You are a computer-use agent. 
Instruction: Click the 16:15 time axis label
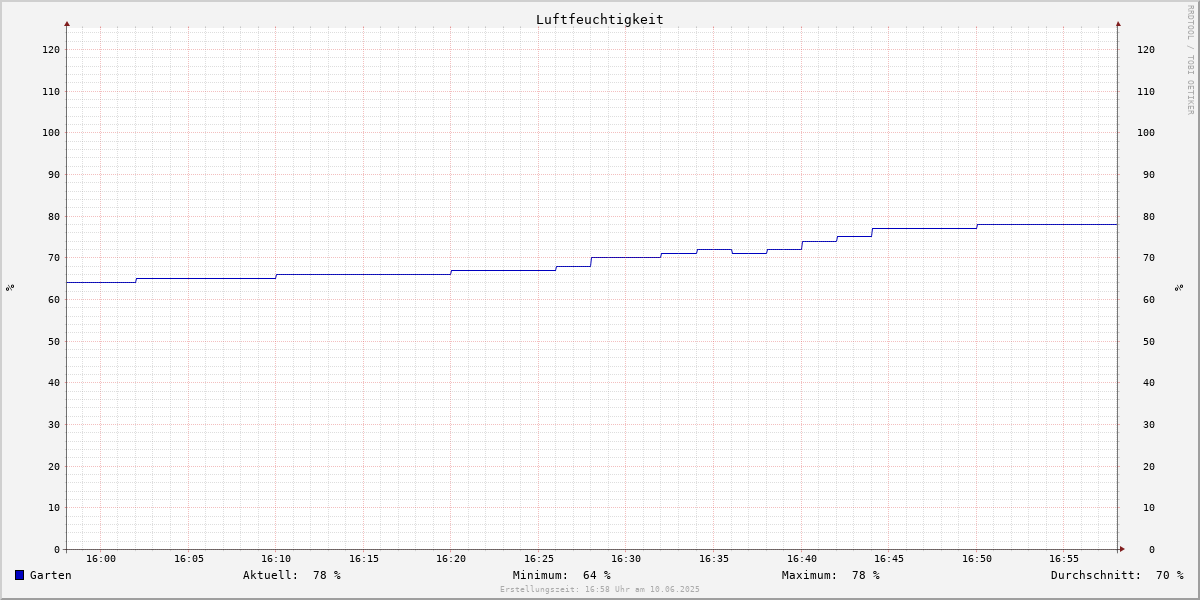coord(364,559)
